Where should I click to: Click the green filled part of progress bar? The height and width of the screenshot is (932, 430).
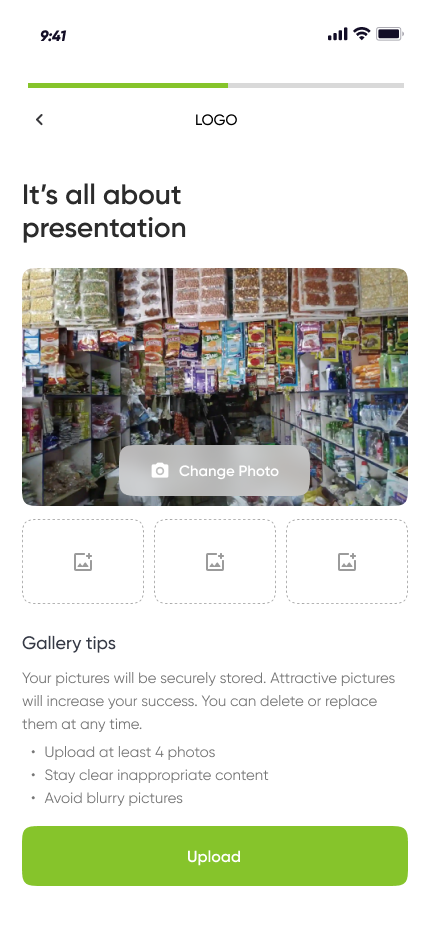click(128, 86)
